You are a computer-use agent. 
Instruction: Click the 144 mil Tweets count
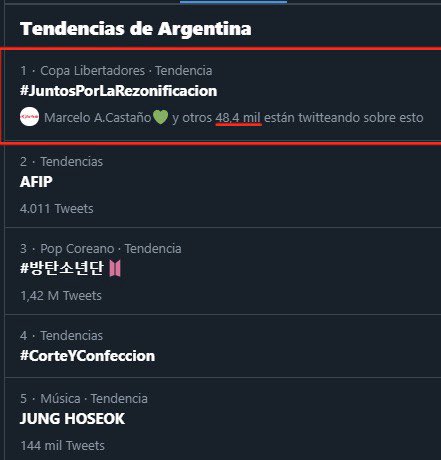pos(63,446)
